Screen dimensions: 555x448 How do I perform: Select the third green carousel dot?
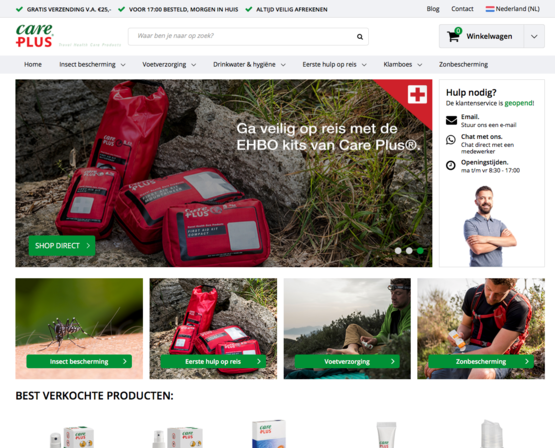420,251
